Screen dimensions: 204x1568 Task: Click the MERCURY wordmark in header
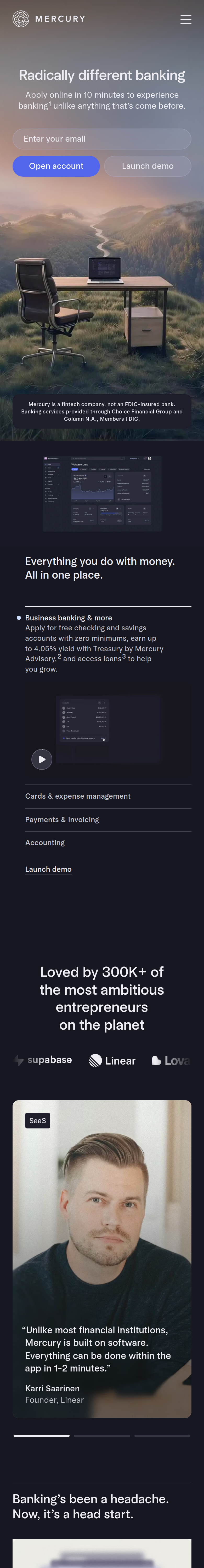point(60,19)
